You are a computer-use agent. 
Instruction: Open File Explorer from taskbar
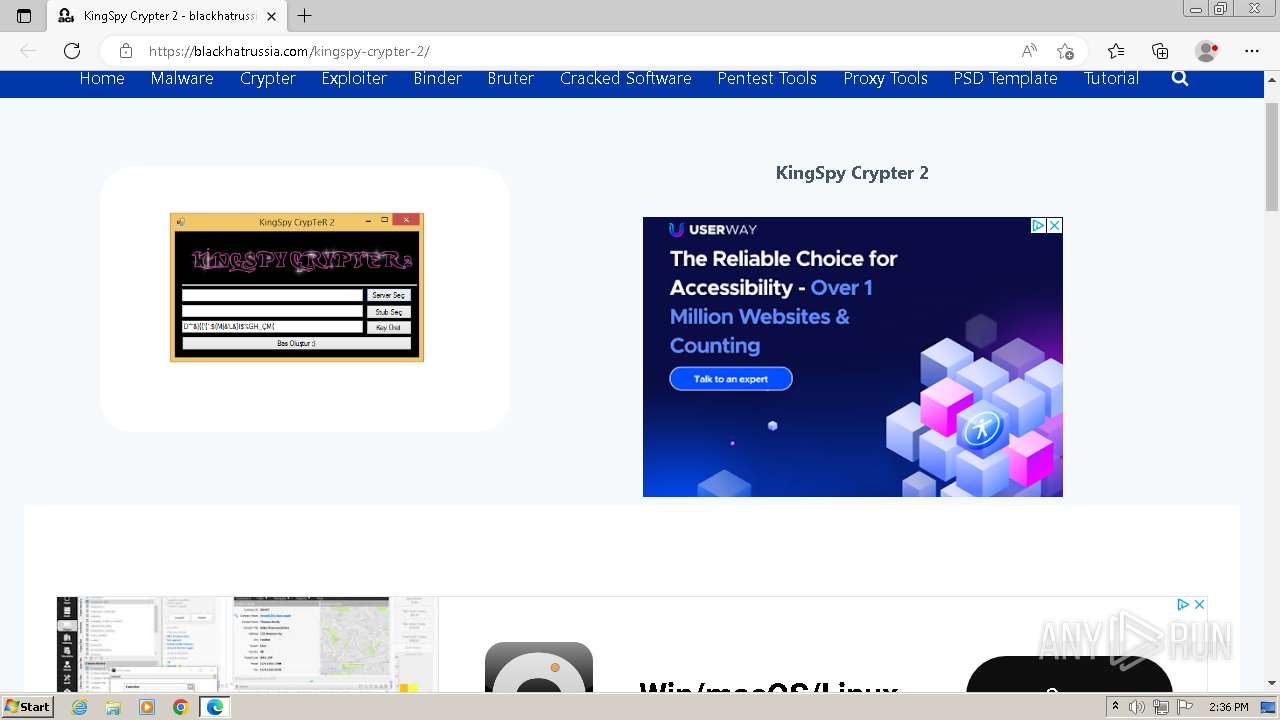pyautogui.click(x=113, y=707)
